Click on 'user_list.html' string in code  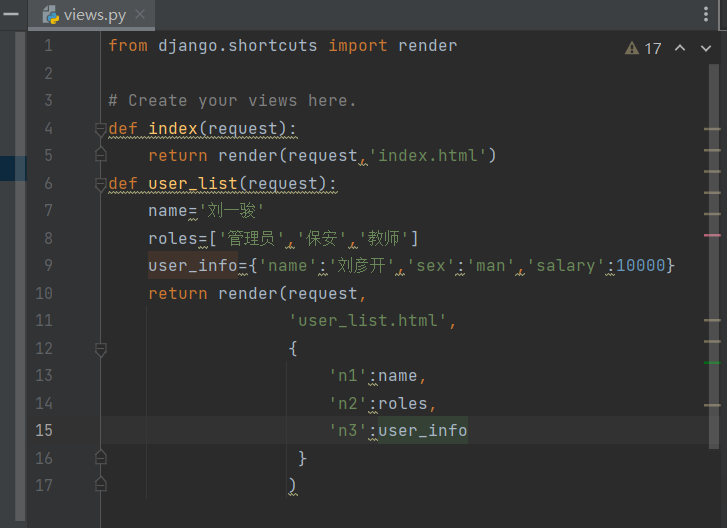tap(372, 321)
